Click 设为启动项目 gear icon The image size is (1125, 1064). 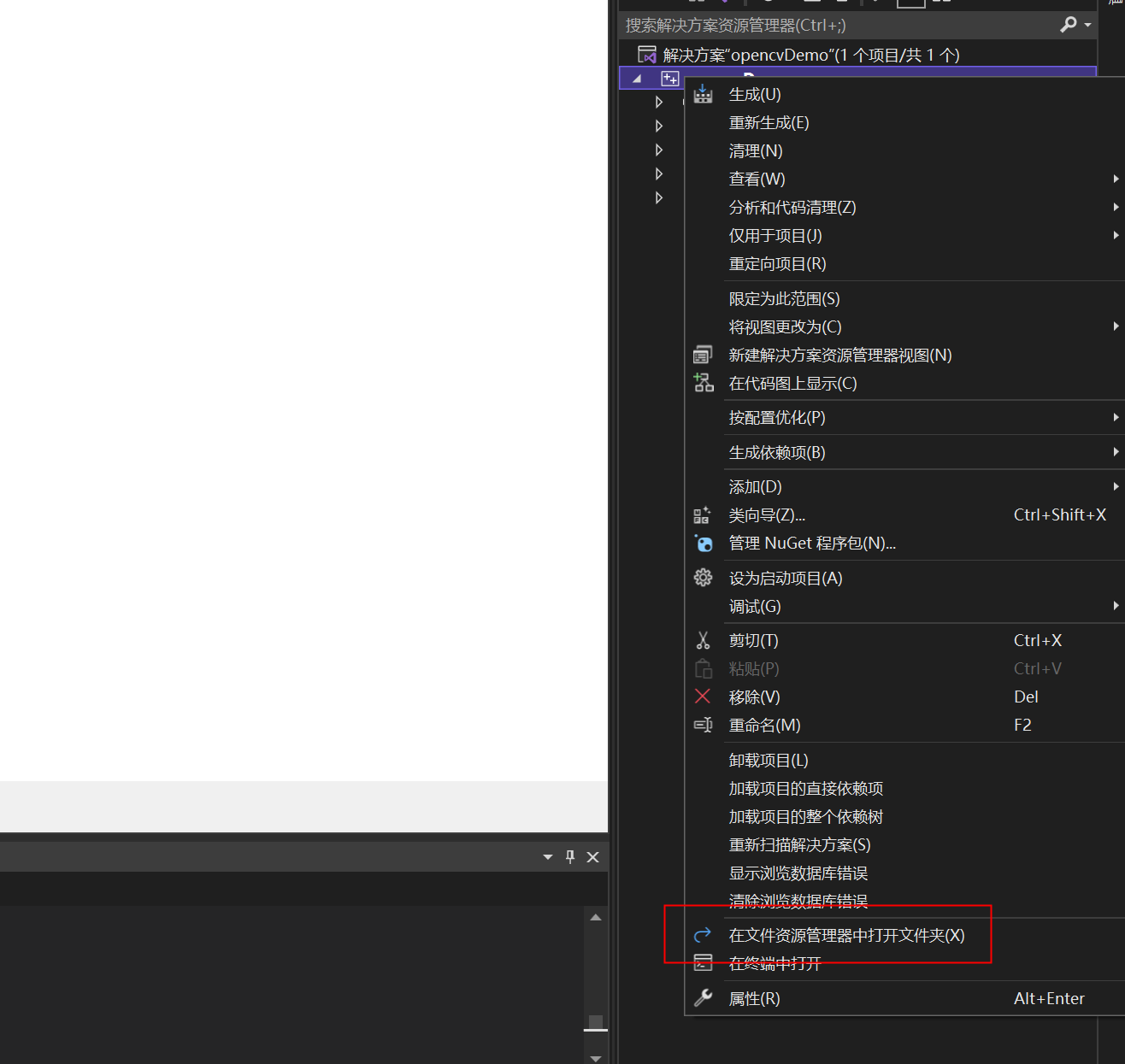[703, 577]
